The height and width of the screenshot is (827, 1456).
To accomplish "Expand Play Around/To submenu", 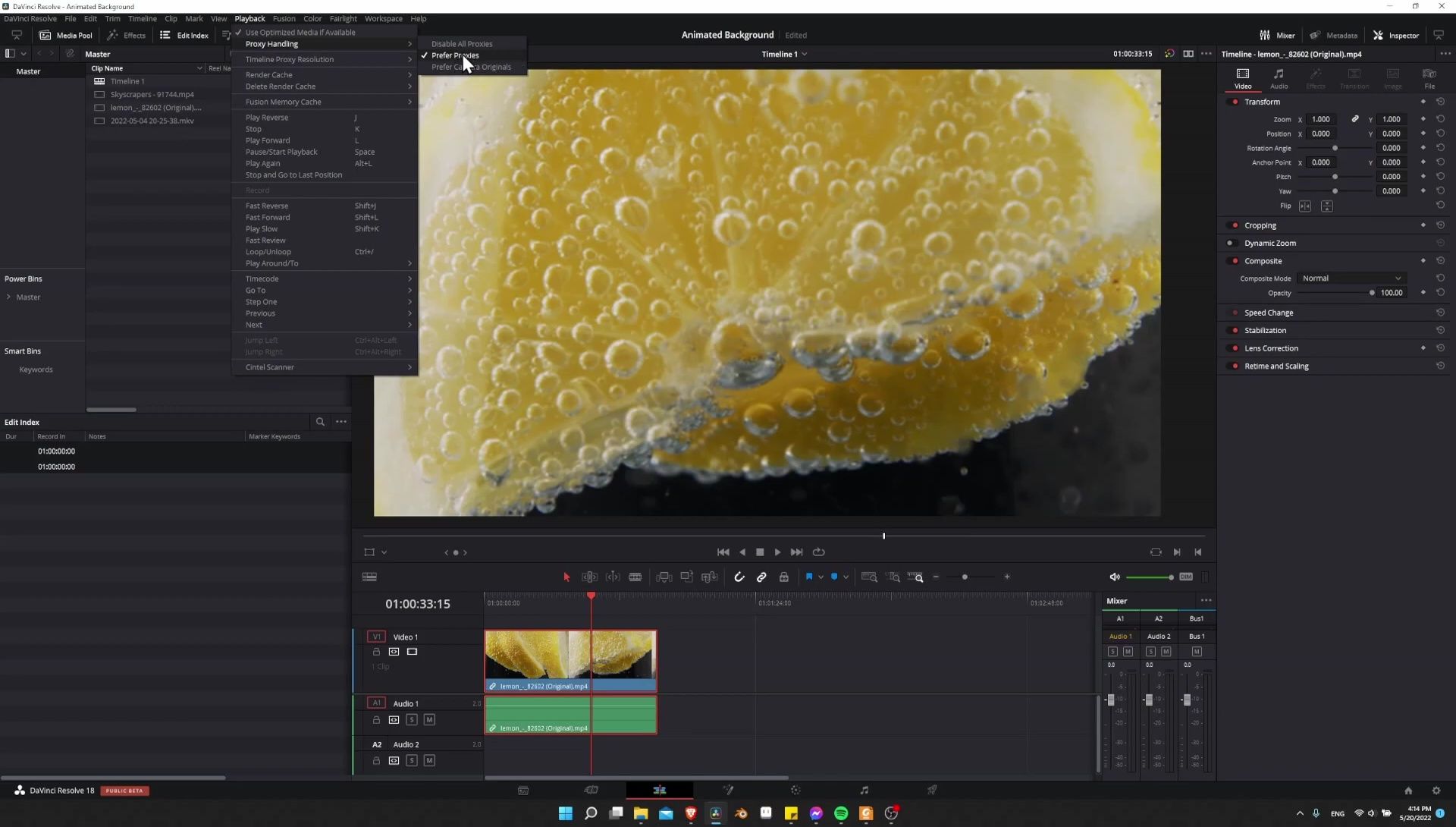I will pos(325,263).
